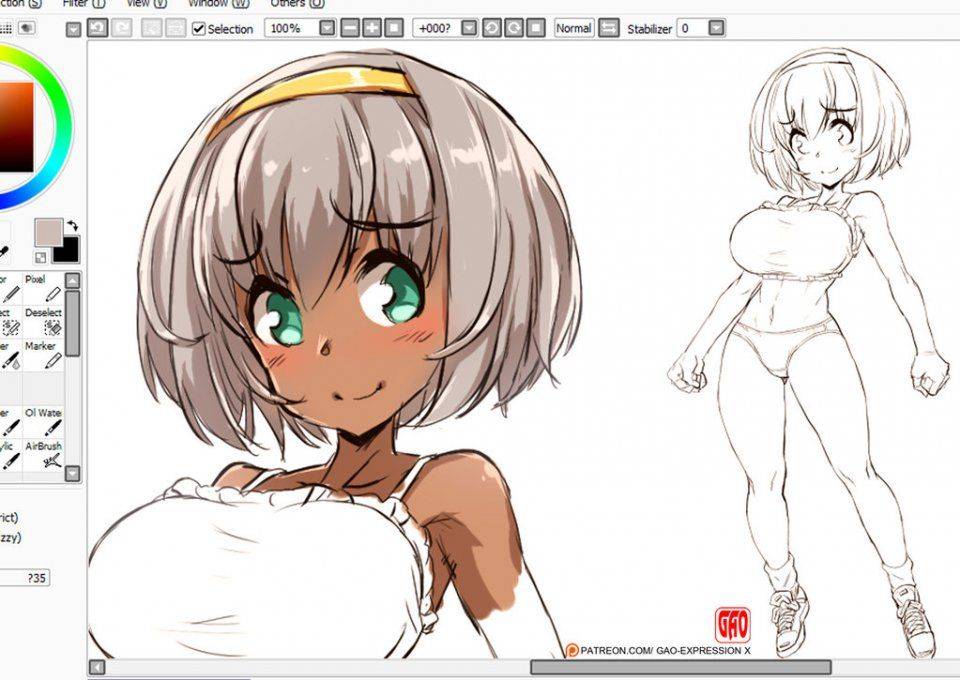Select the AirBrush tool
This screenshot has width=960, height=680.
tap(43, 455)
